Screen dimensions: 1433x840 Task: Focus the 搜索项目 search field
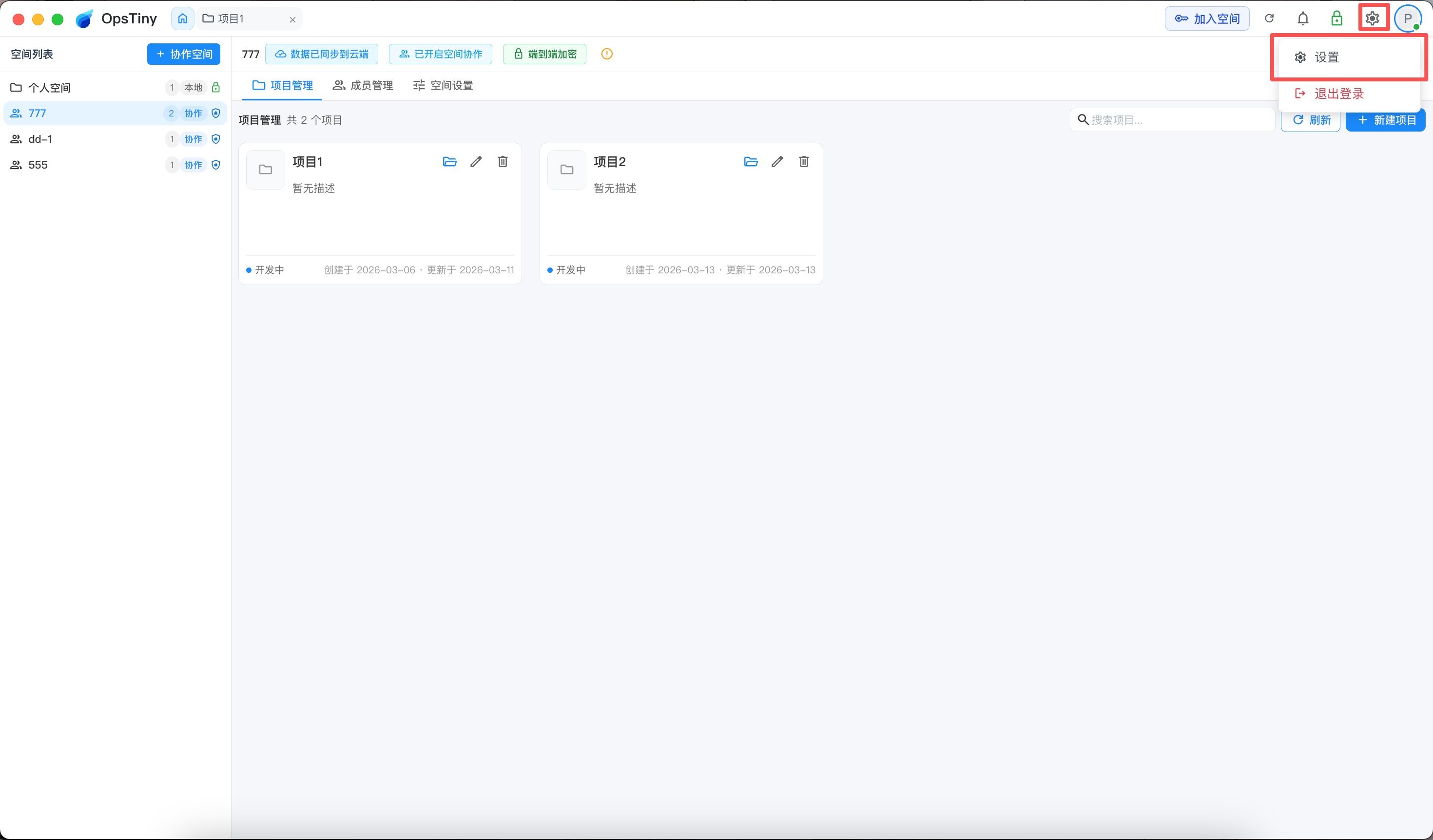[x=1173, y=120]
